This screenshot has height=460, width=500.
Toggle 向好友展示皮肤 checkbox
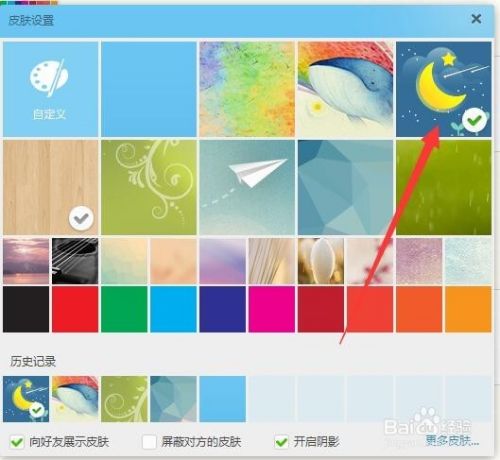pos(17,442)
